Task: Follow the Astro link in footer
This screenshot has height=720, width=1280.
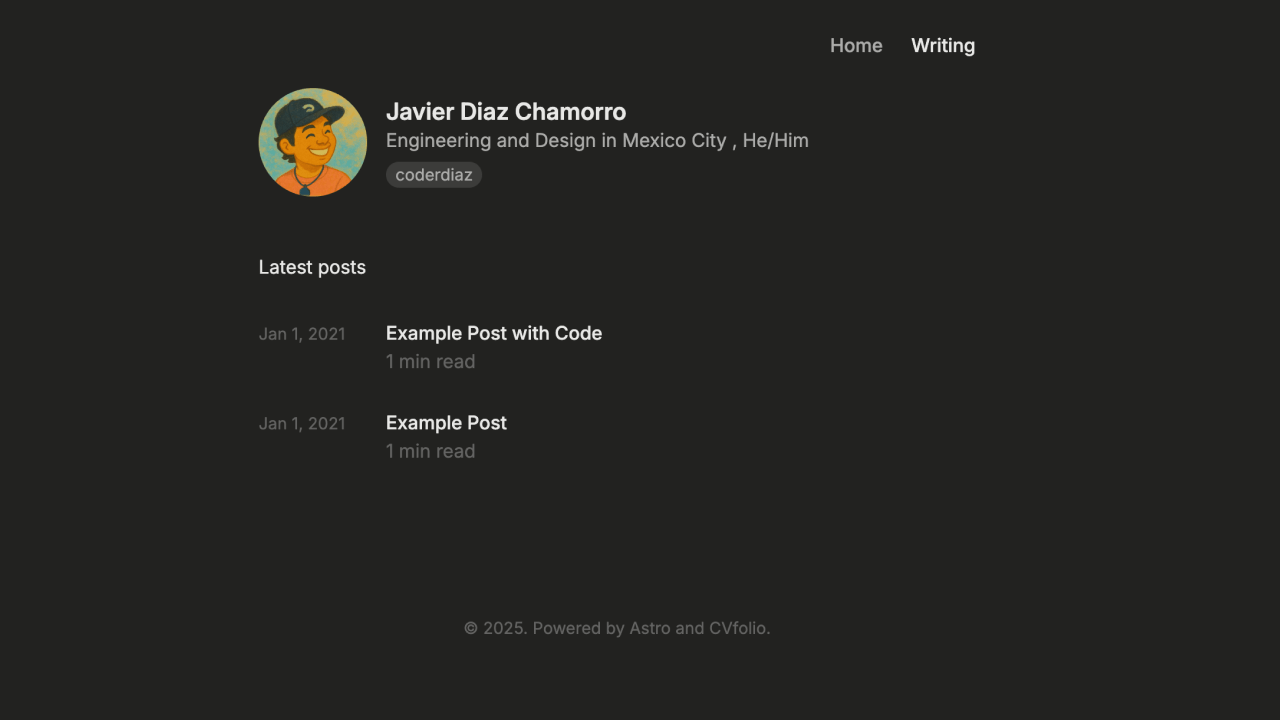Action: coord(649,628)
